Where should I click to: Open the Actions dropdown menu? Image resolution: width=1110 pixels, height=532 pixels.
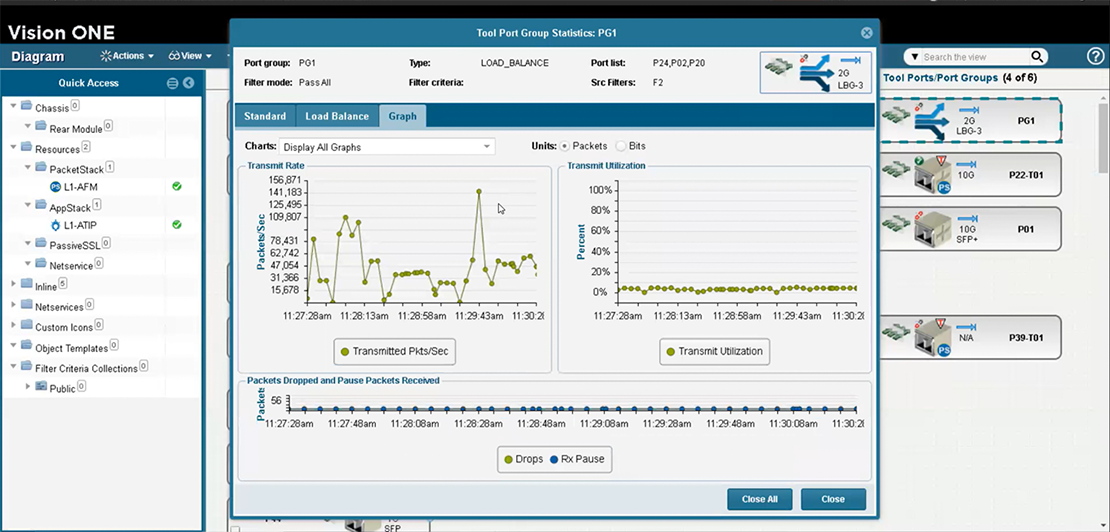point(127,56)
